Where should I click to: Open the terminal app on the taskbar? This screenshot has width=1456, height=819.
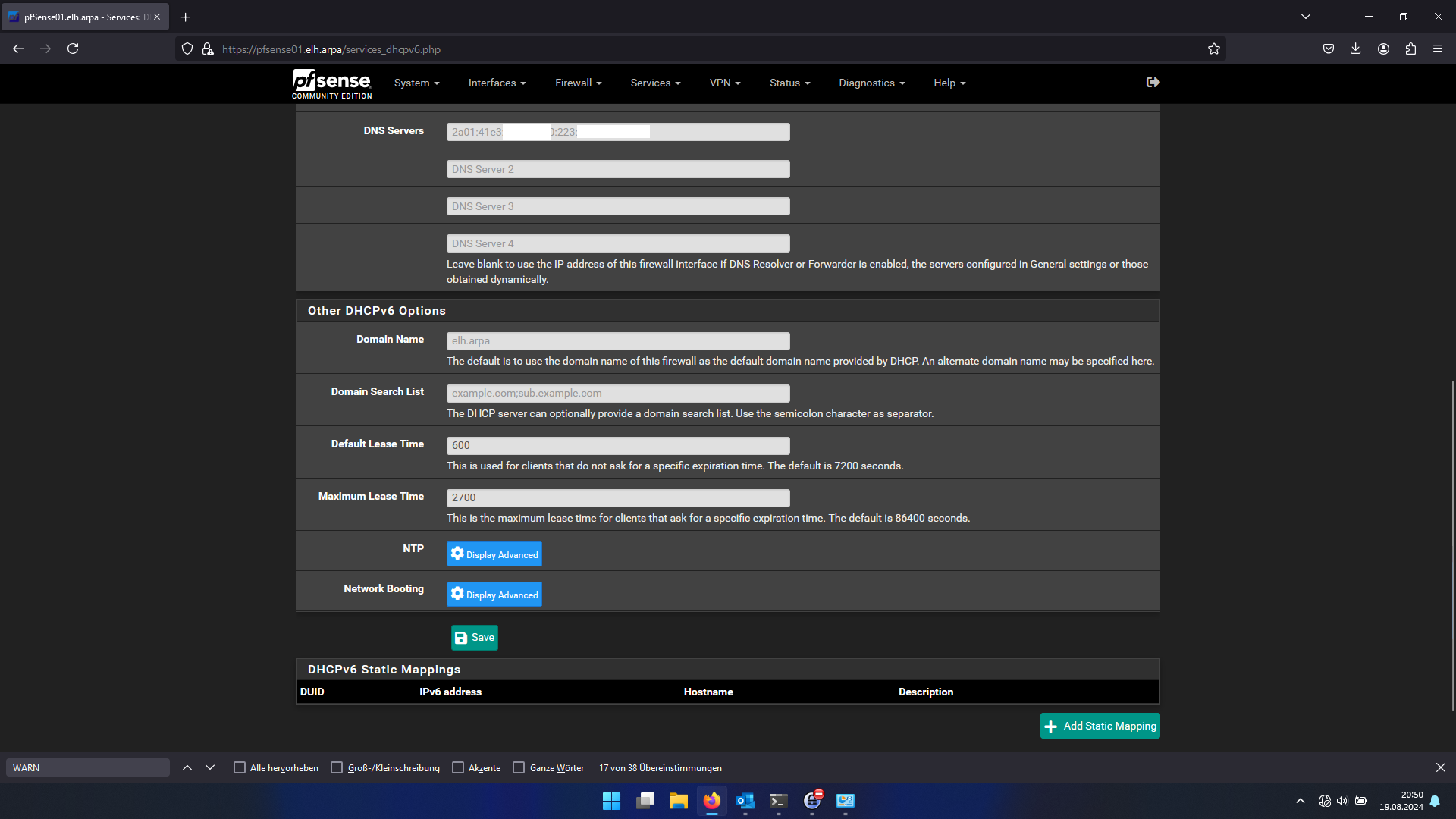(779, 801)
